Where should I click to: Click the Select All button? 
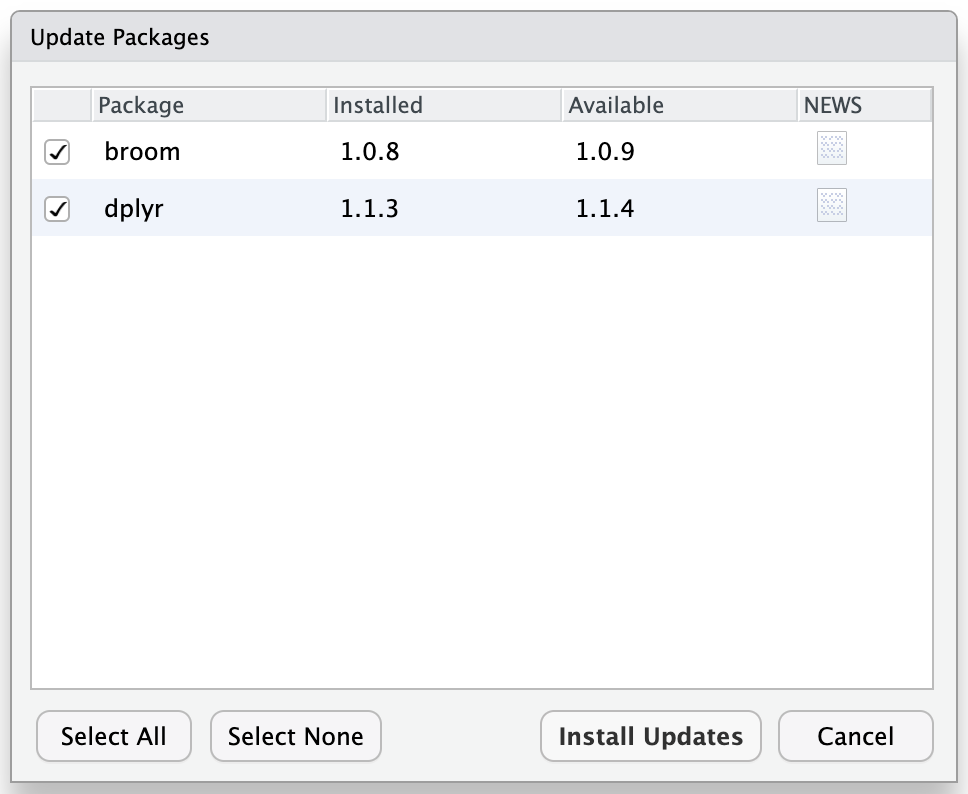click(114, 736)
